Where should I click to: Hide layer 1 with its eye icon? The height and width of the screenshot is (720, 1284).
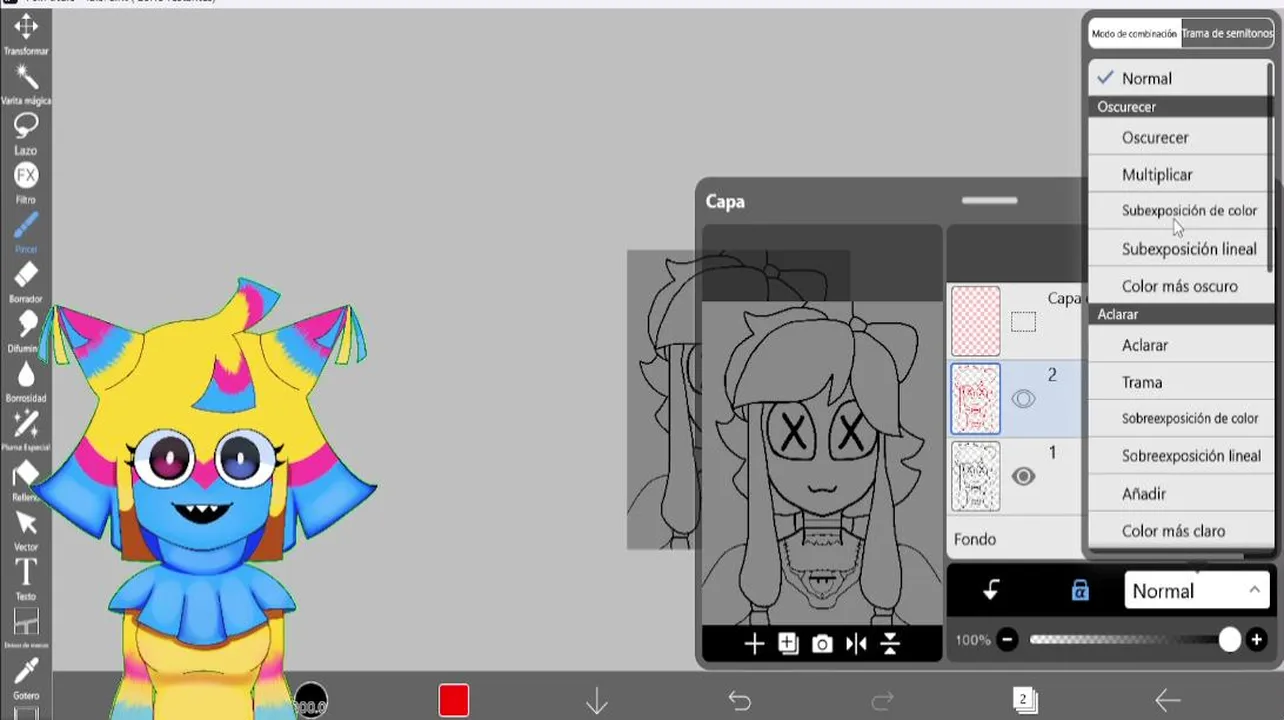pos(1023,477)
